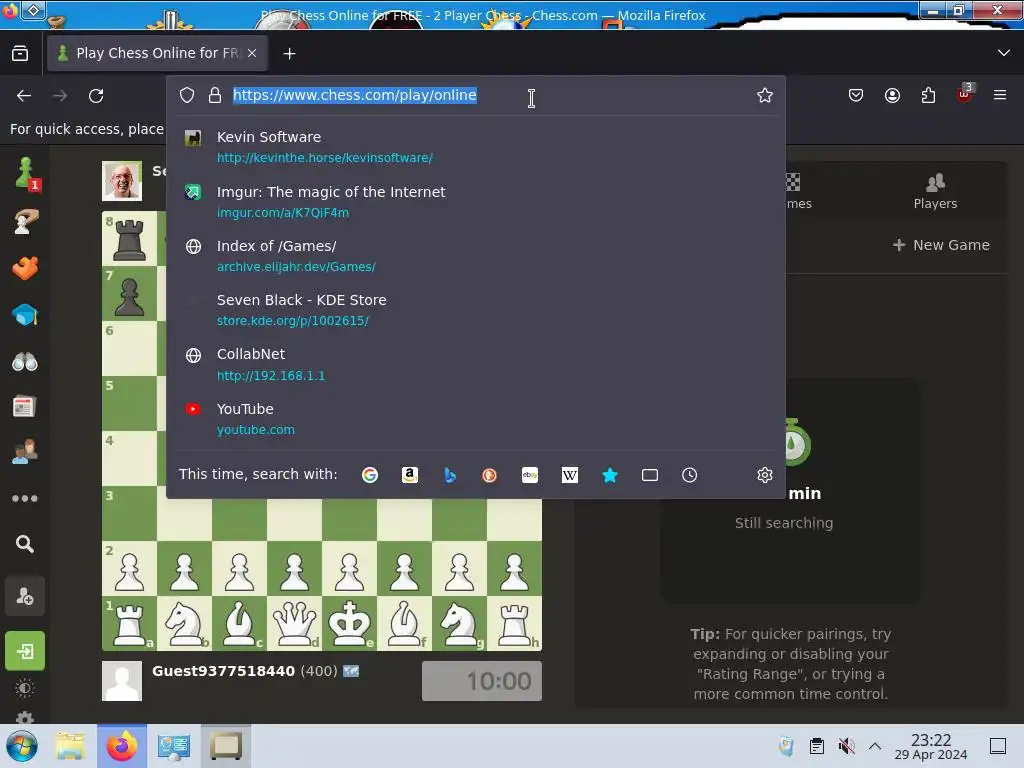1024x768 pixels.
Task: Click the show desktop button
Action: [998, 746]
